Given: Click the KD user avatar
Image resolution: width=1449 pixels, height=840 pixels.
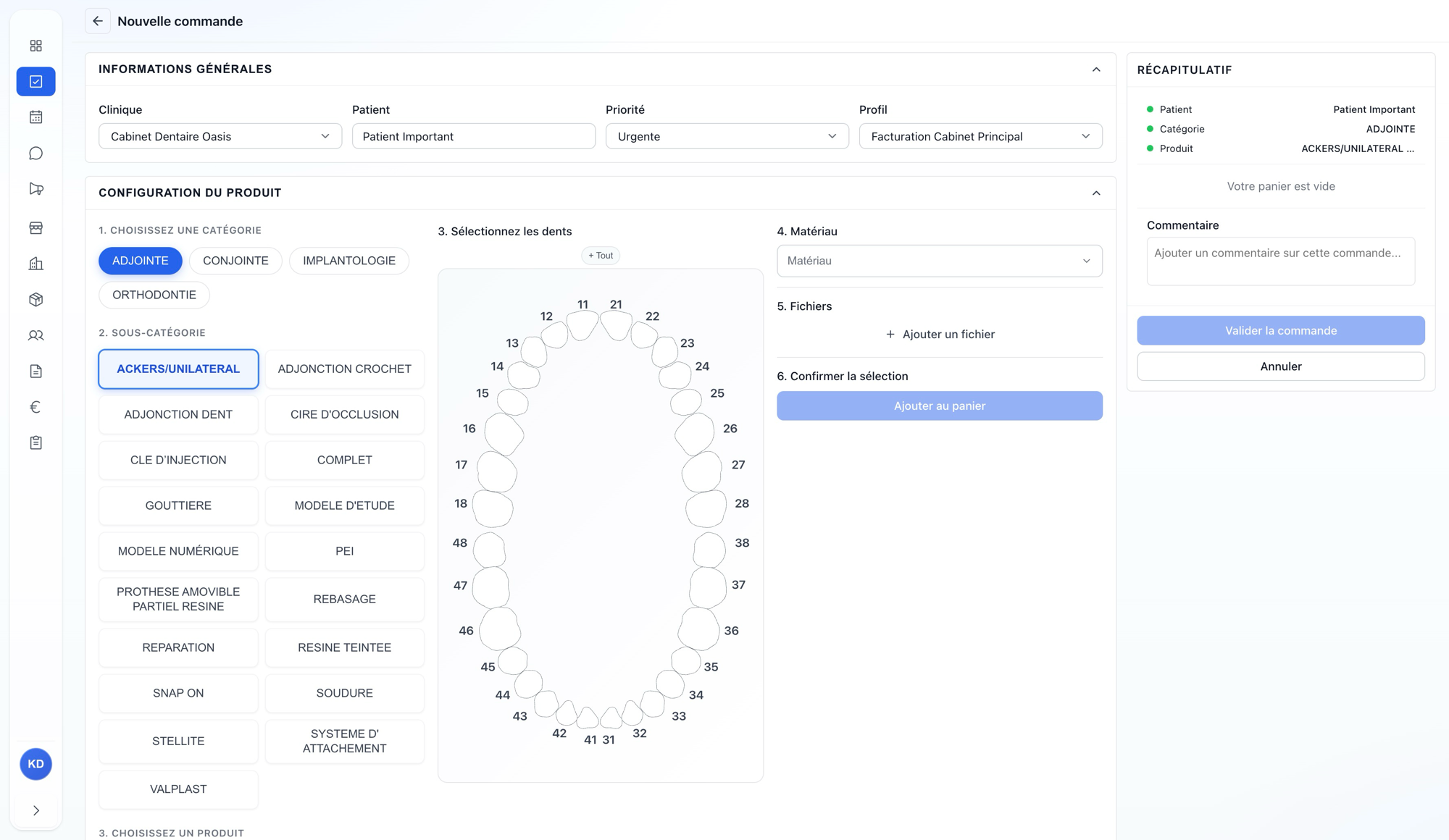Looking at the screenshot, I should click(36, 764).
